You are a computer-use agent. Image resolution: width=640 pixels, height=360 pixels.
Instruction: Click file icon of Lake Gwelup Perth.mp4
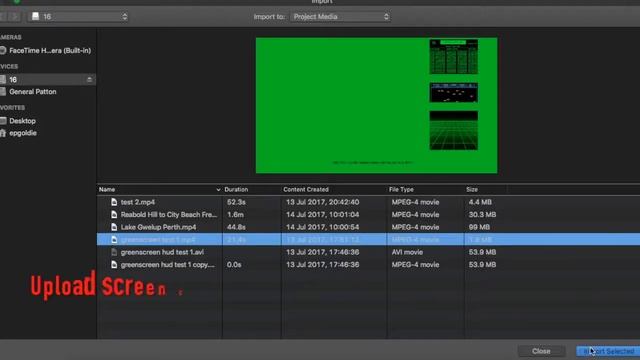(114, 227)
